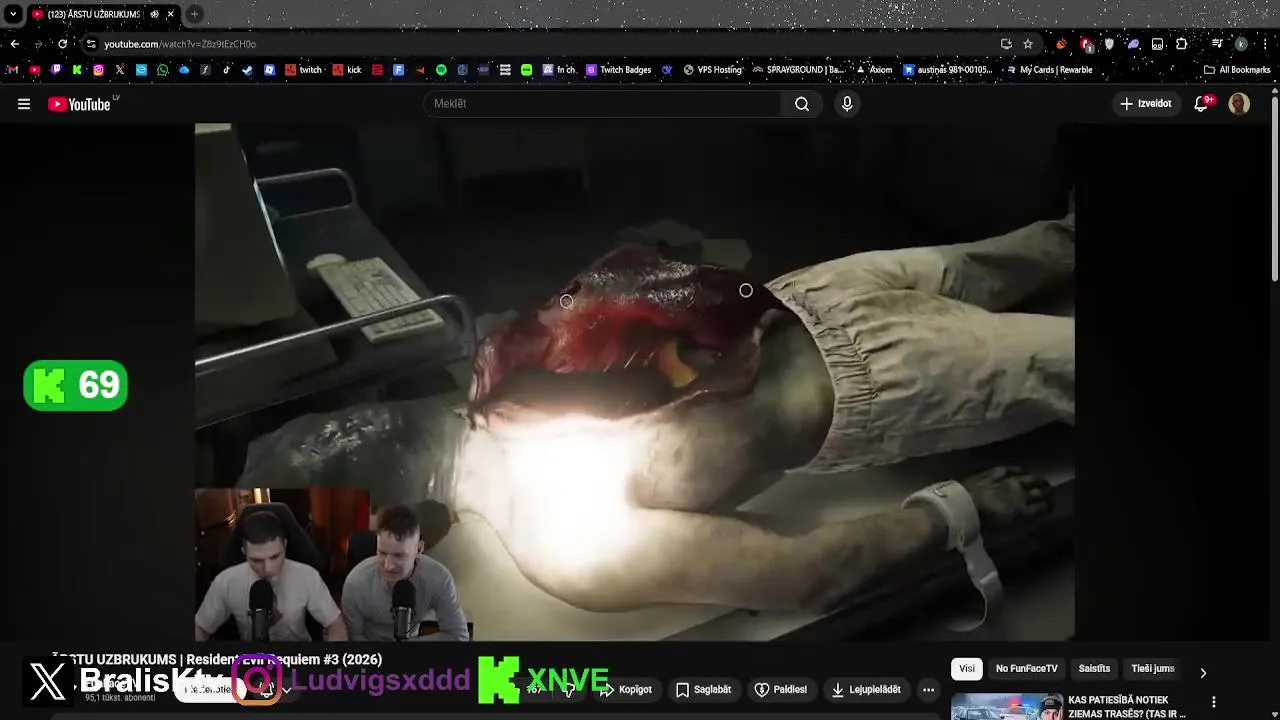Open the Chrome extensions puzzle icon
Viewport: 1280px width, 720px height.
[1181, 44]
